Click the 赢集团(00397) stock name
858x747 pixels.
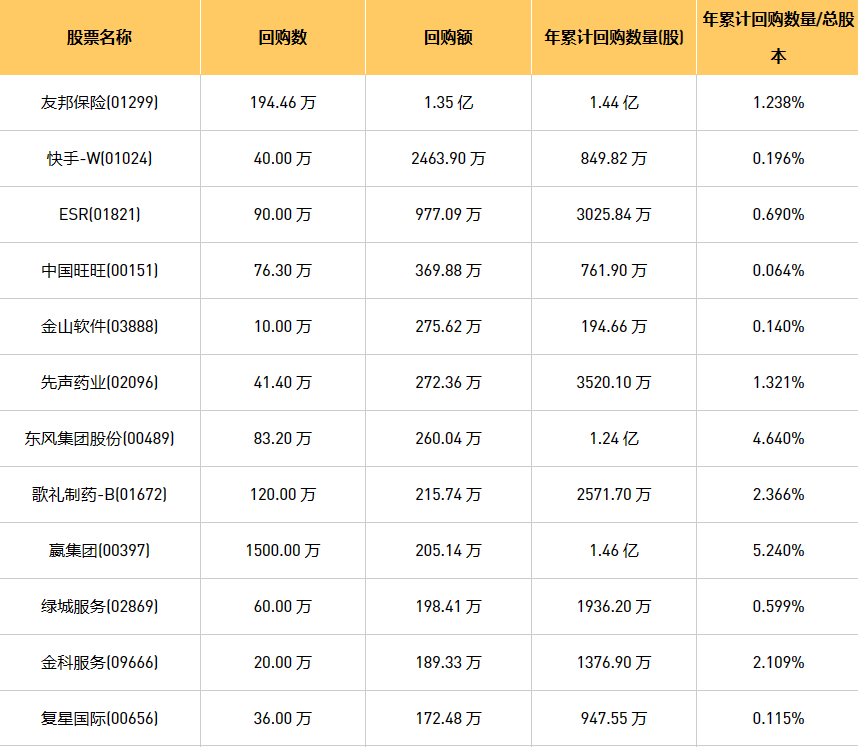coord(100,550)
